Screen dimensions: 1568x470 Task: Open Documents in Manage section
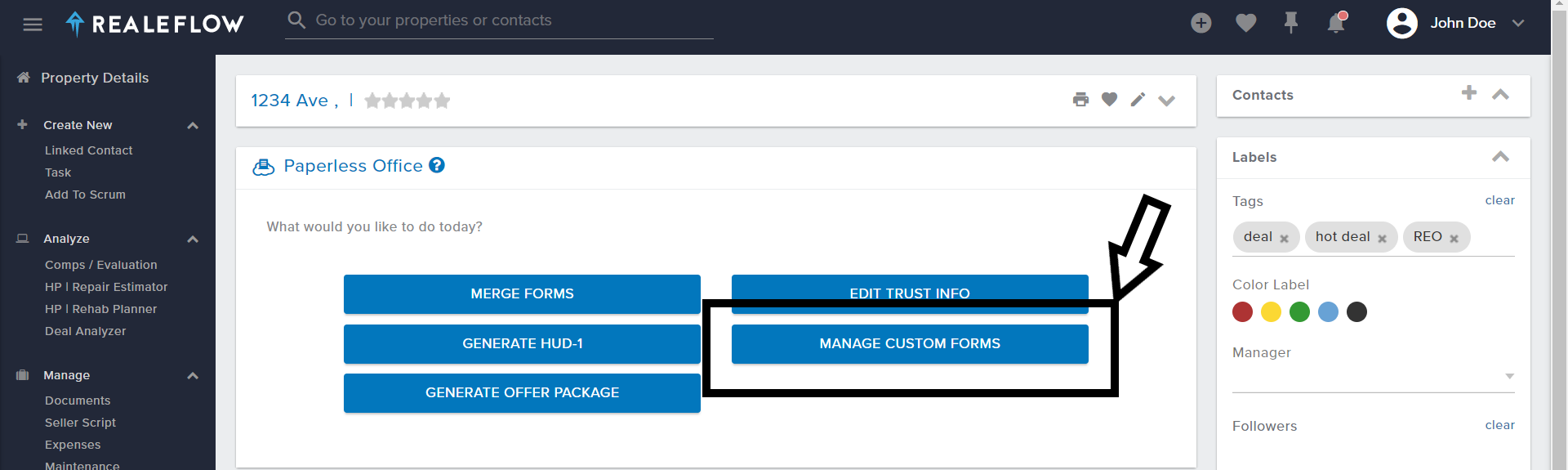point(78,401)
